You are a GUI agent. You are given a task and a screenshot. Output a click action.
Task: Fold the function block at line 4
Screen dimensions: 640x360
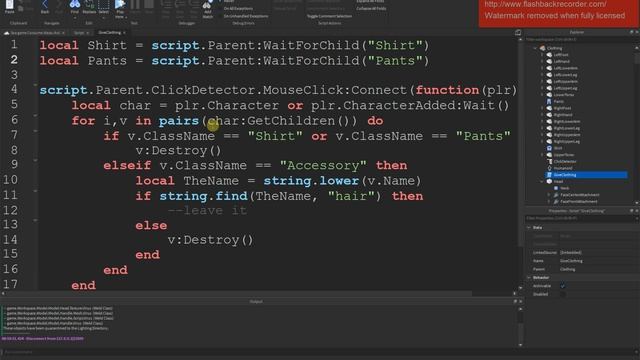coord(36,85)
